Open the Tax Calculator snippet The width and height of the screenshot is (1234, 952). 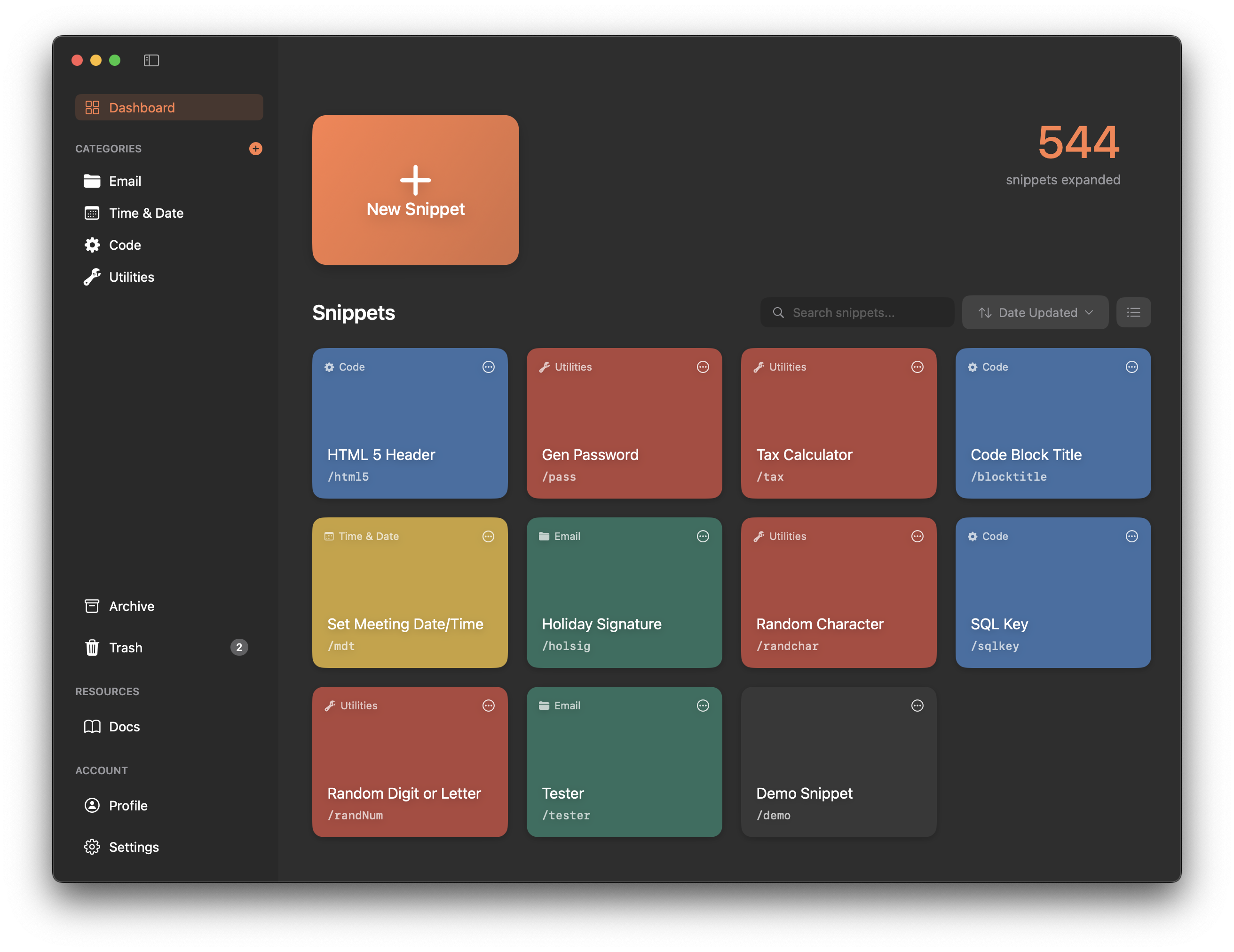point(838,424)
